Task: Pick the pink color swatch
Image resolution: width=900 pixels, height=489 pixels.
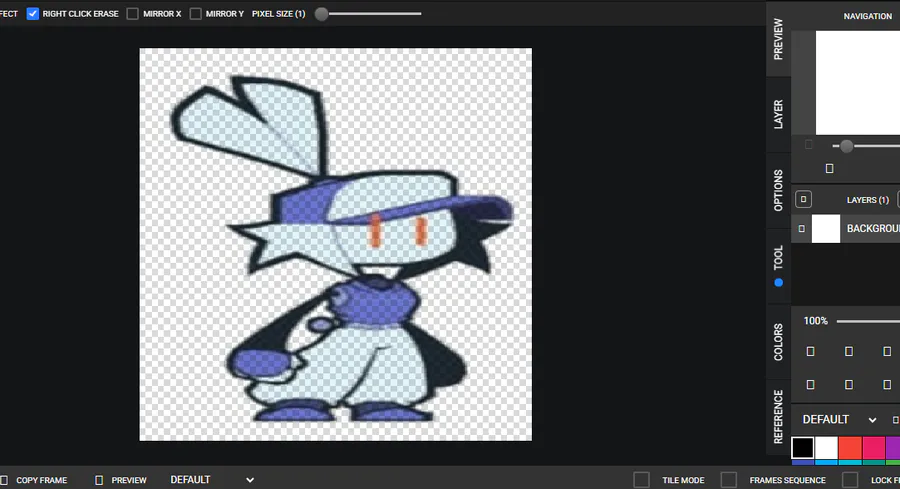Action: (x=873, y=448)
